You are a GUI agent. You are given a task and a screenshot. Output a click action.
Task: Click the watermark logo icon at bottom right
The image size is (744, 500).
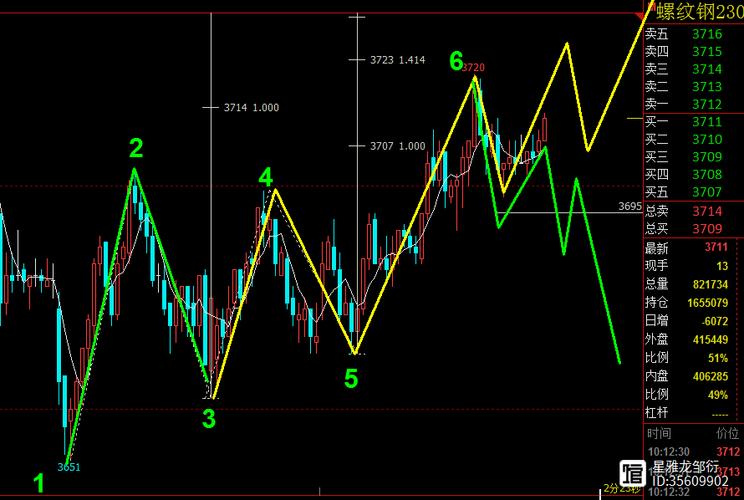(632, 472)
